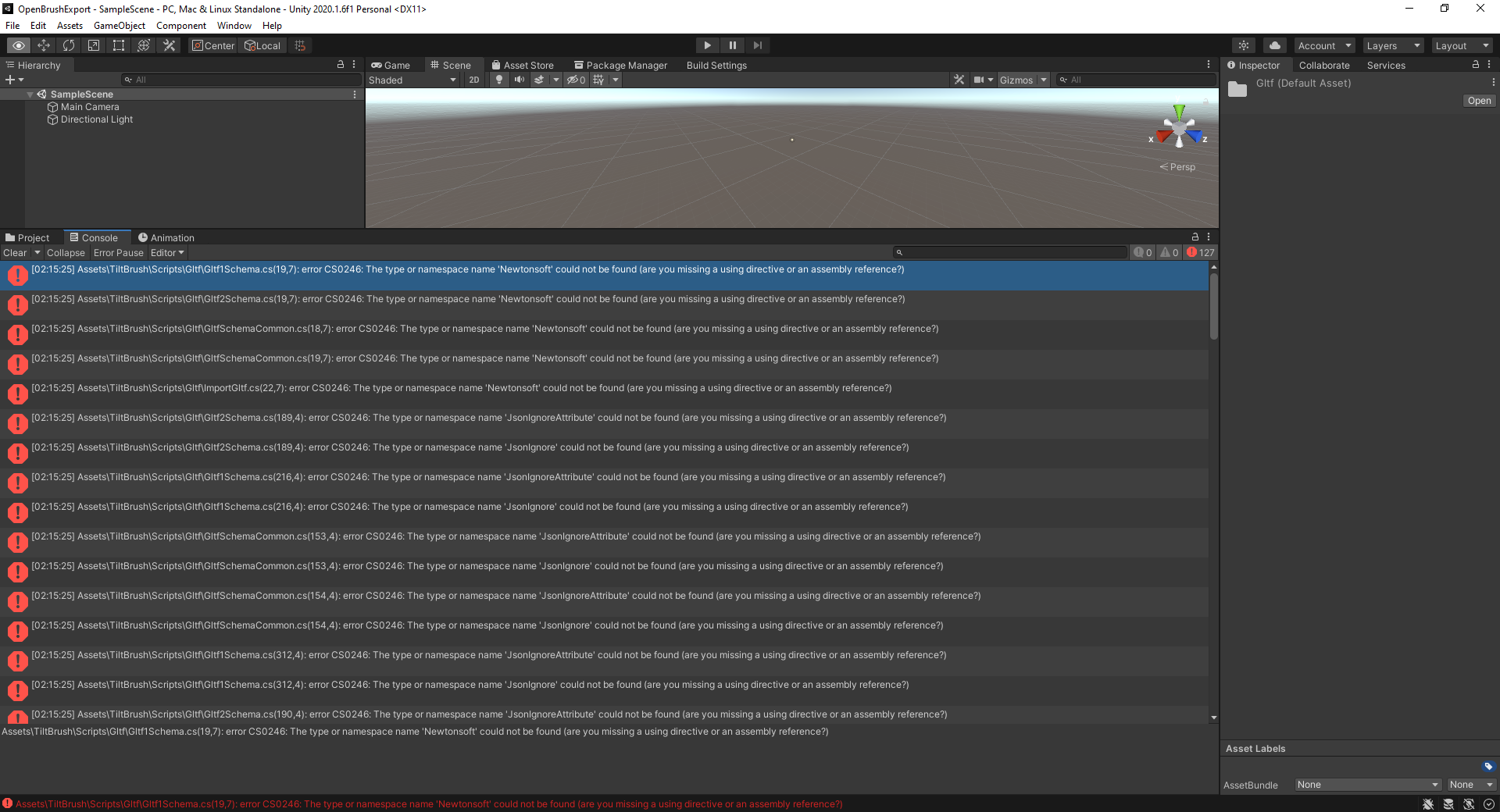
Task: Open the AssetBundle None dropdown
Action: [1366, 785]
